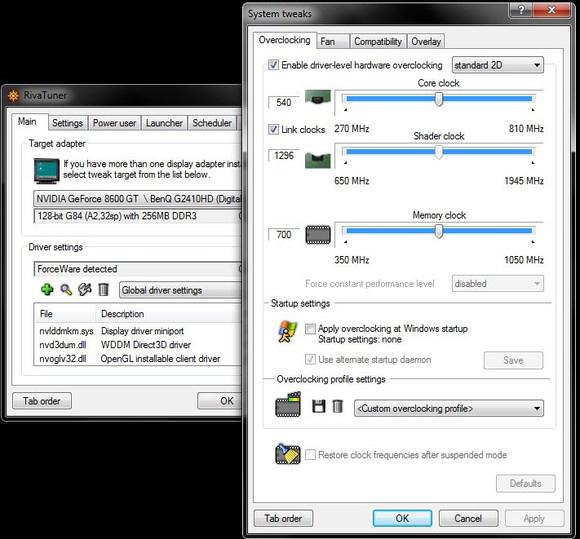The width and height of the screenshot is (580, 539).
Task: Click the magnifier detect driver icon
Action: (66, 290)
